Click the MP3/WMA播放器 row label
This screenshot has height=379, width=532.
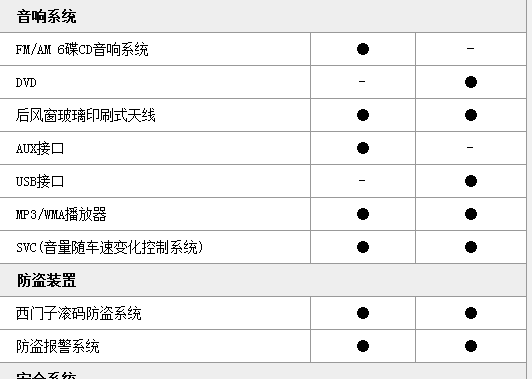coord(61,214)
